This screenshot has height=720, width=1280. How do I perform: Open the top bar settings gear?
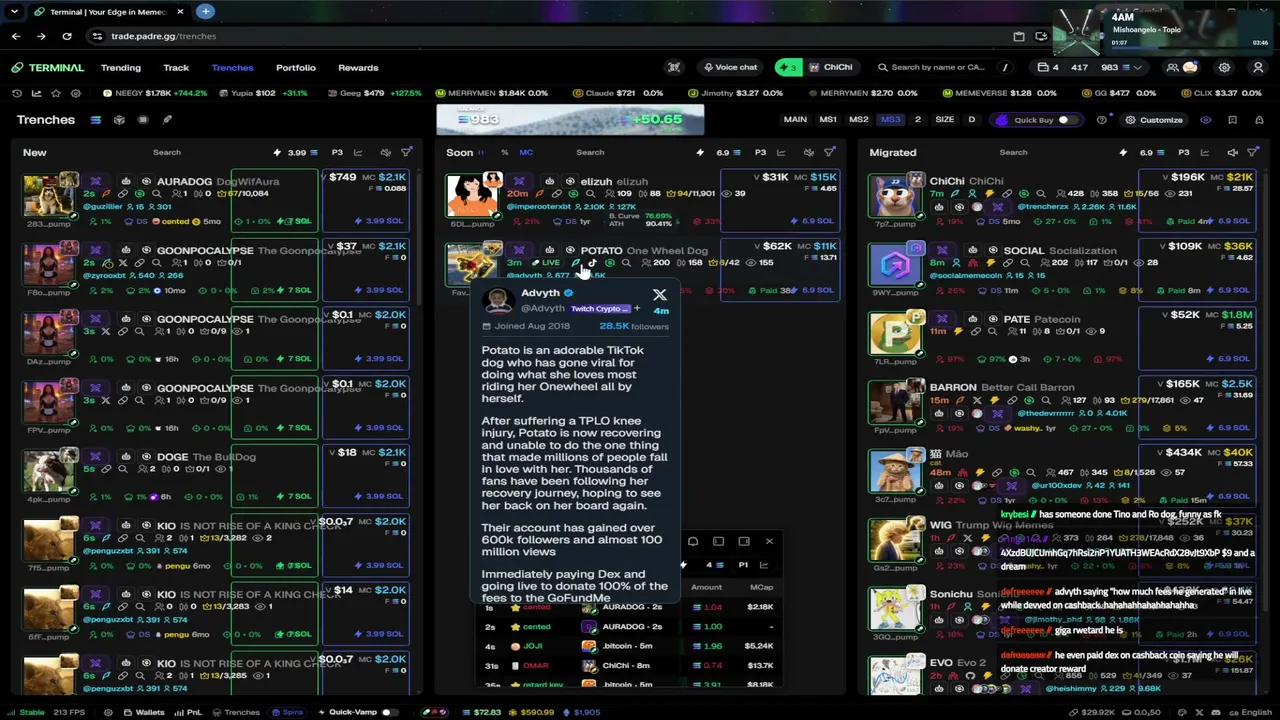tap(1224, 68)
